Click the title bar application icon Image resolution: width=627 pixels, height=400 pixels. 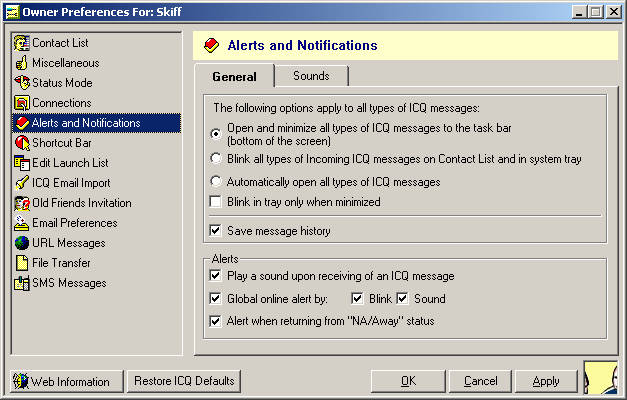tap(12, 12)
